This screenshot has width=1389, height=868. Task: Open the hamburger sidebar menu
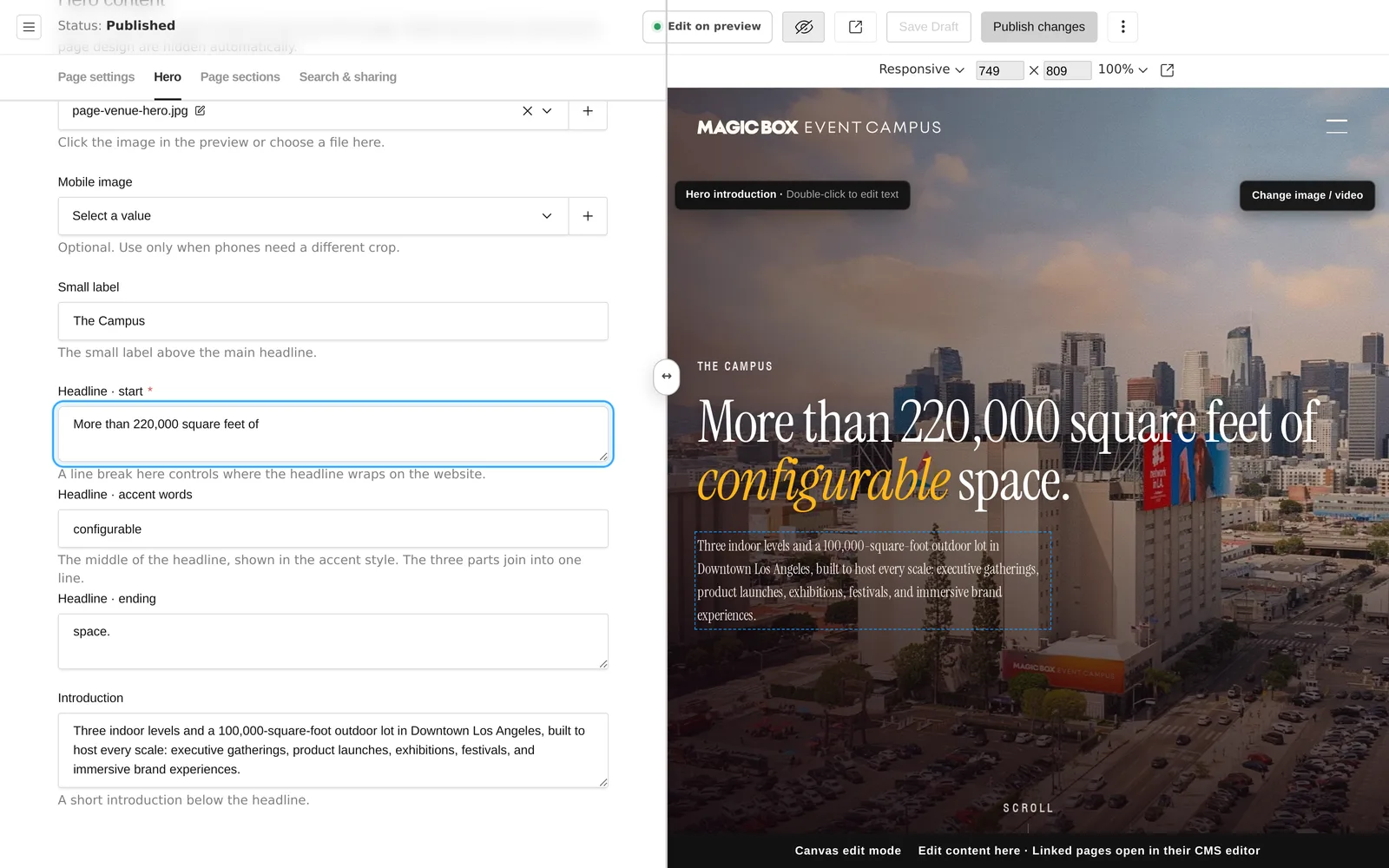[29, 27]
